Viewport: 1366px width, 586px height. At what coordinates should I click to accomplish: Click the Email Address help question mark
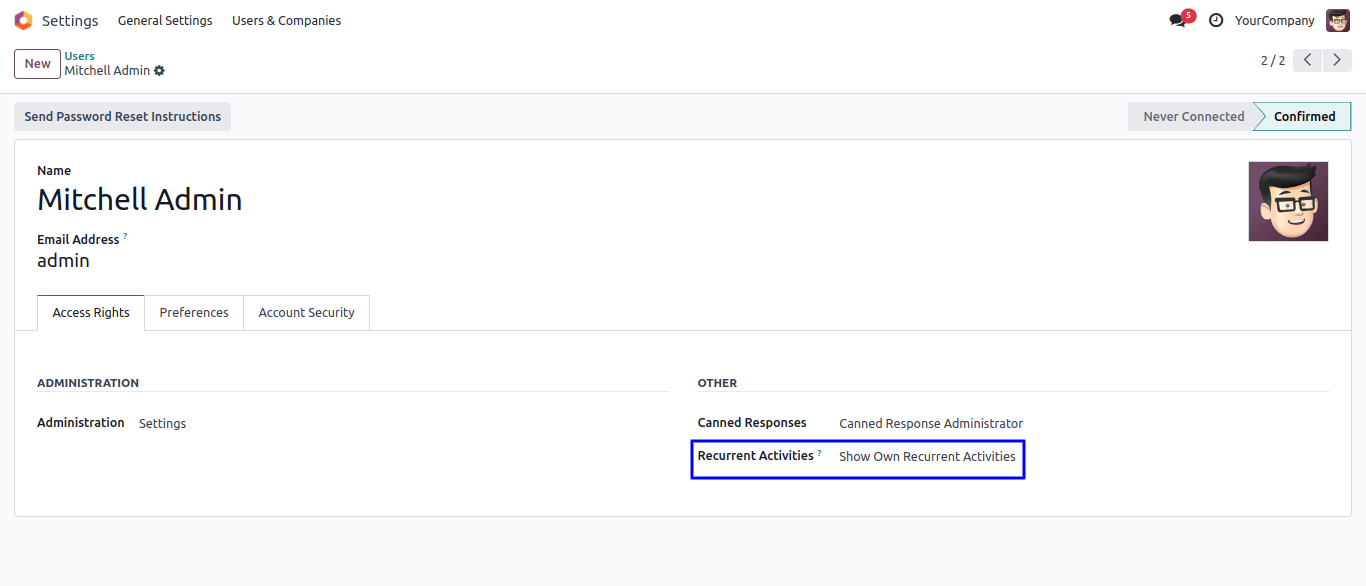coord(125,237)
